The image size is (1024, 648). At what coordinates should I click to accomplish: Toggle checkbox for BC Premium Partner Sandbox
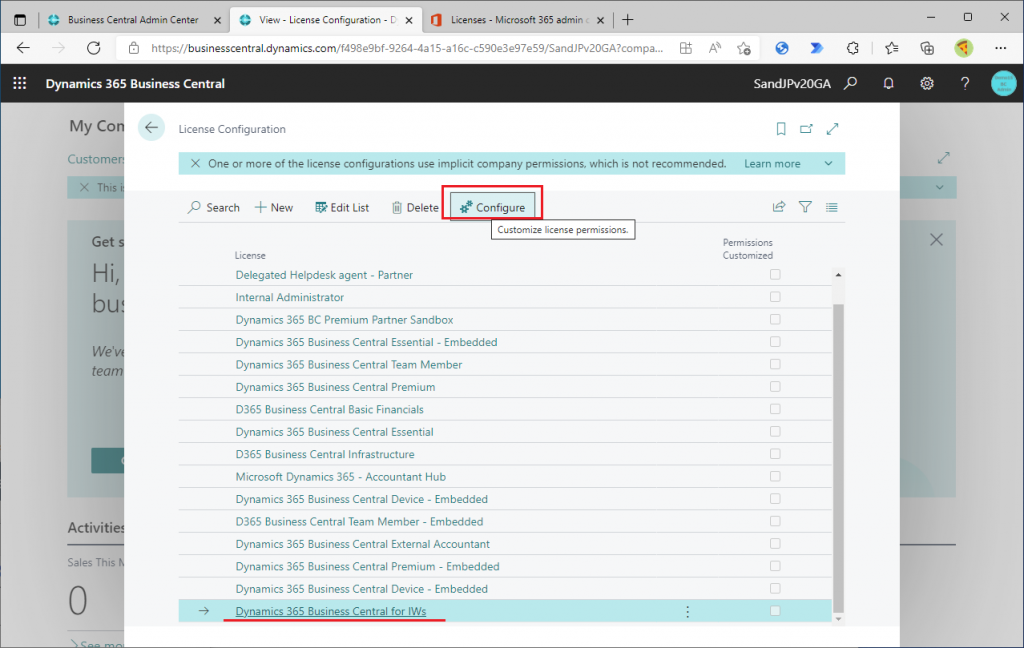pos(775,319)
